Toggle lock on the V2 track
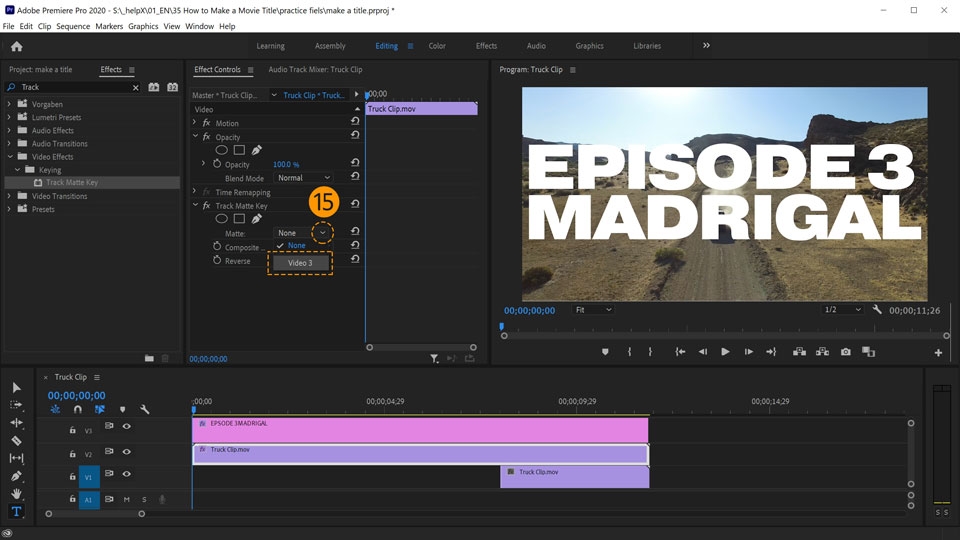Screen dimensions: 960x540 tap(72, 453)
